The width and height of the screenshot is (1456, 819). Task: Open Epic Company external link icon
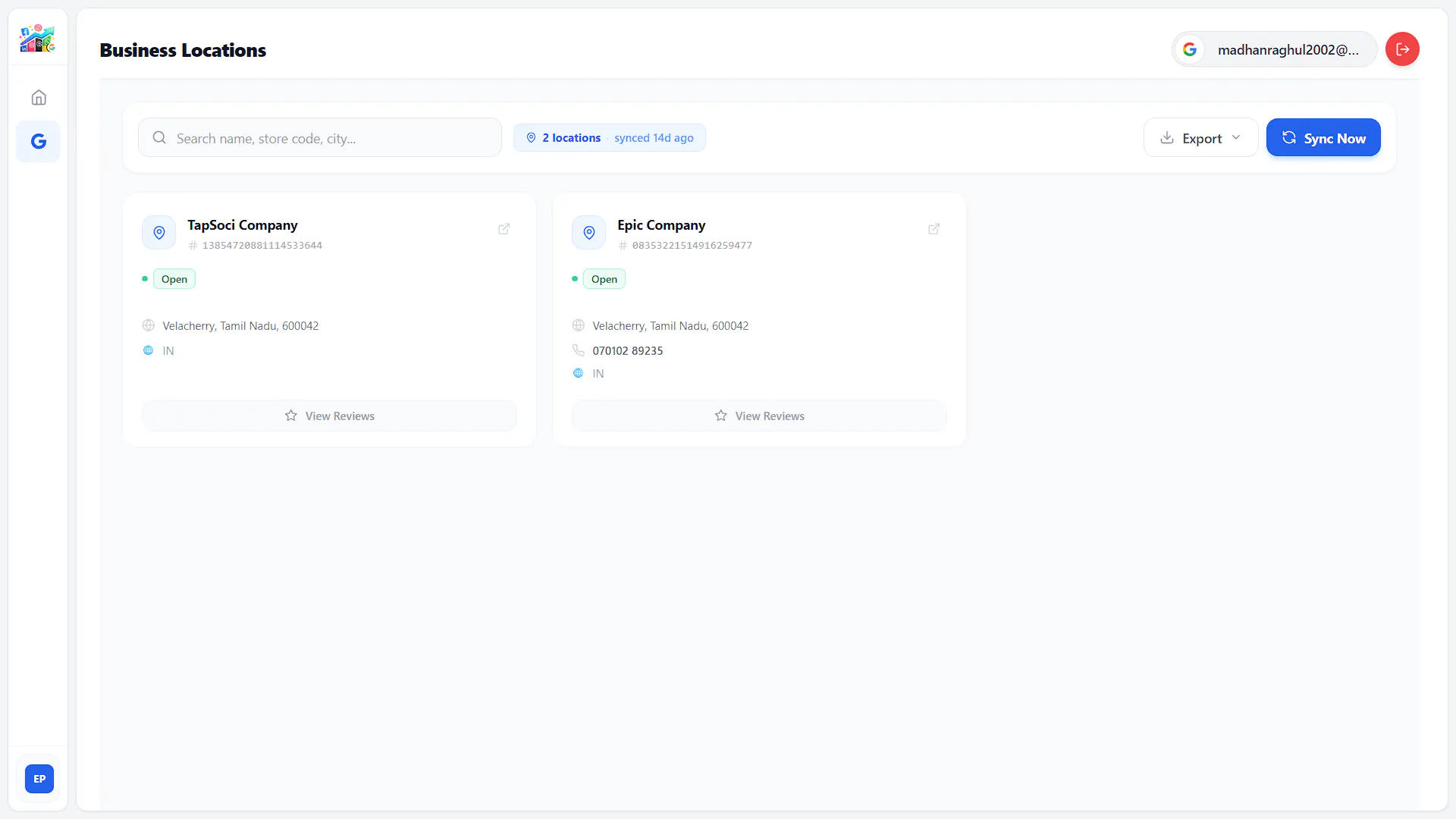[x=934, y=229]
